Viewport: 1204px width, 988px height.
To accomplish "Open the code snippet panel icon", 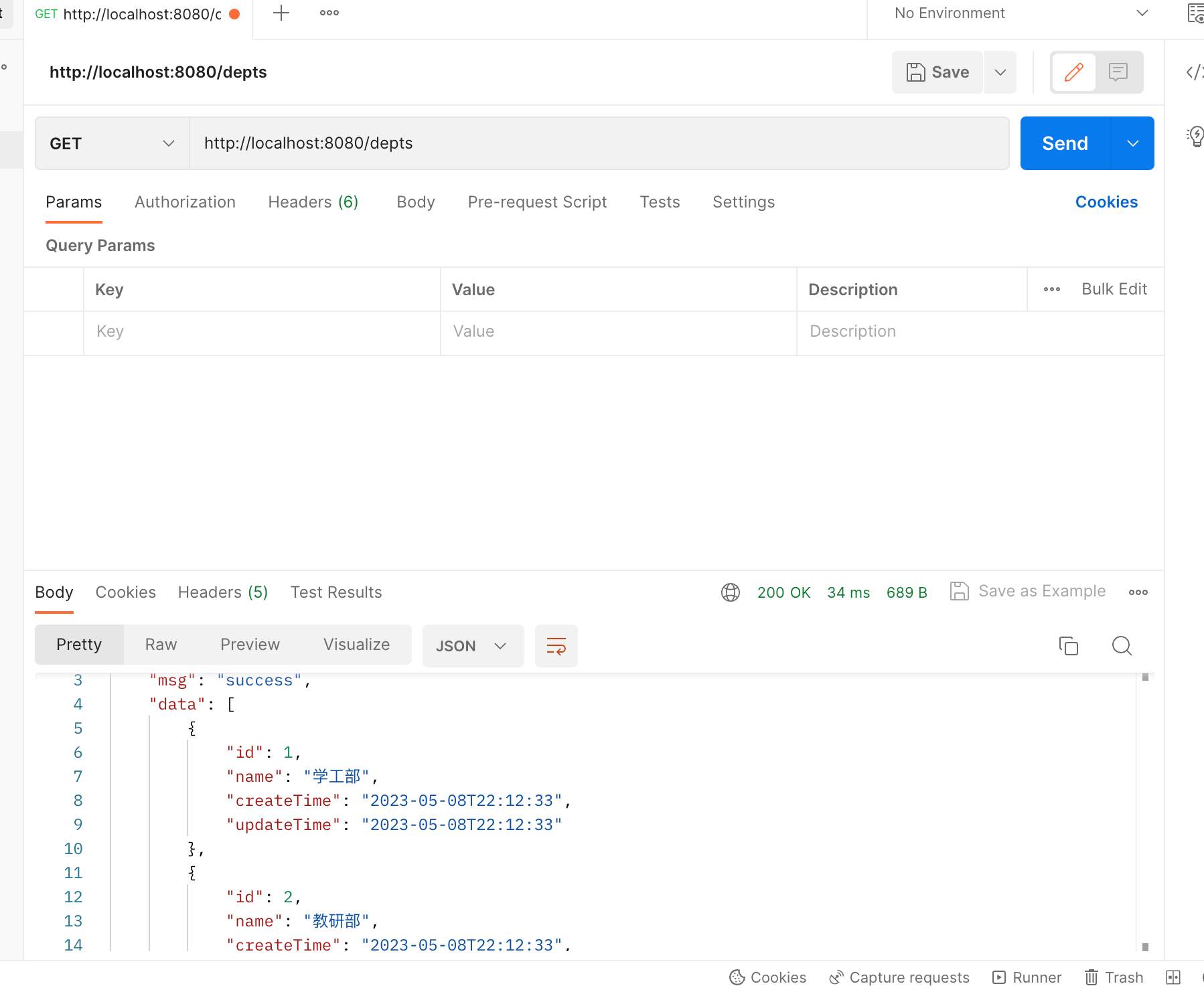I will tap(1195, 72).
